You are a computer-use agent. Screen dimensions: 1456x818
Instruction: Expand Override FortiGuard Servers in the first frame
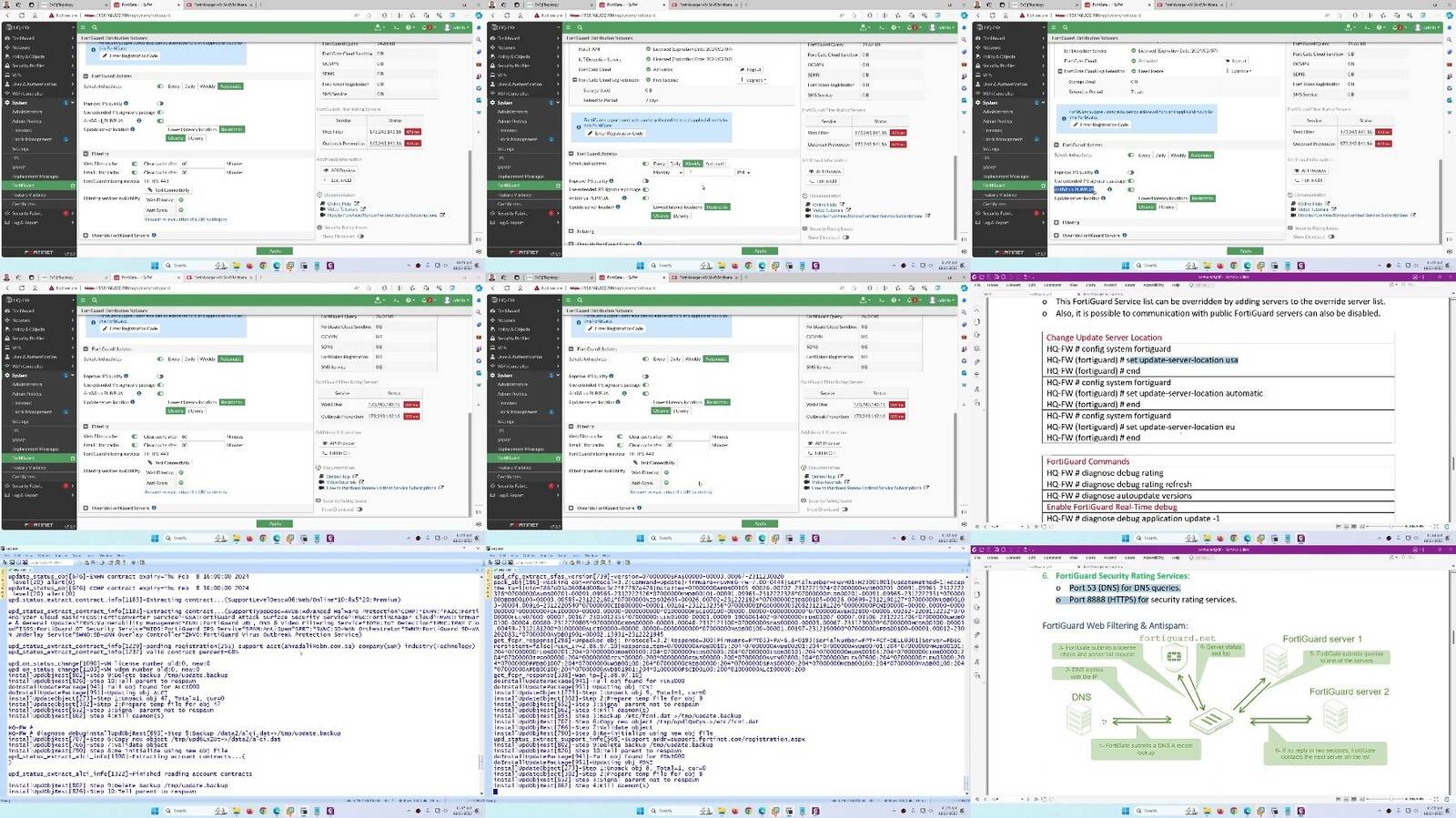(x=86, y=236)
